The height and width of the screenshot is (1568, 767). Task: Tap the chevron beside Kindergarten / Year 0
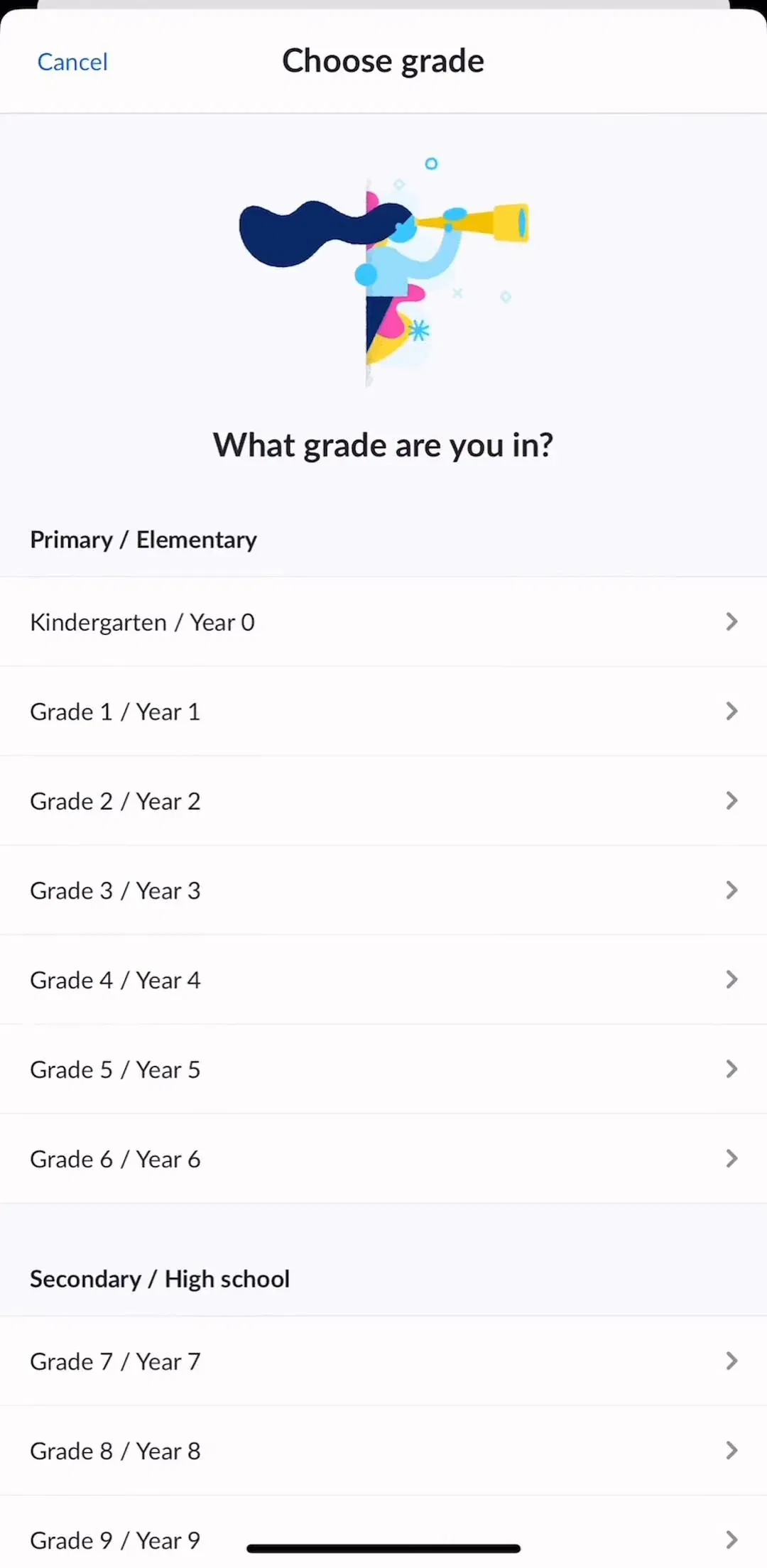pyautogui.click(x=731, y=622)
